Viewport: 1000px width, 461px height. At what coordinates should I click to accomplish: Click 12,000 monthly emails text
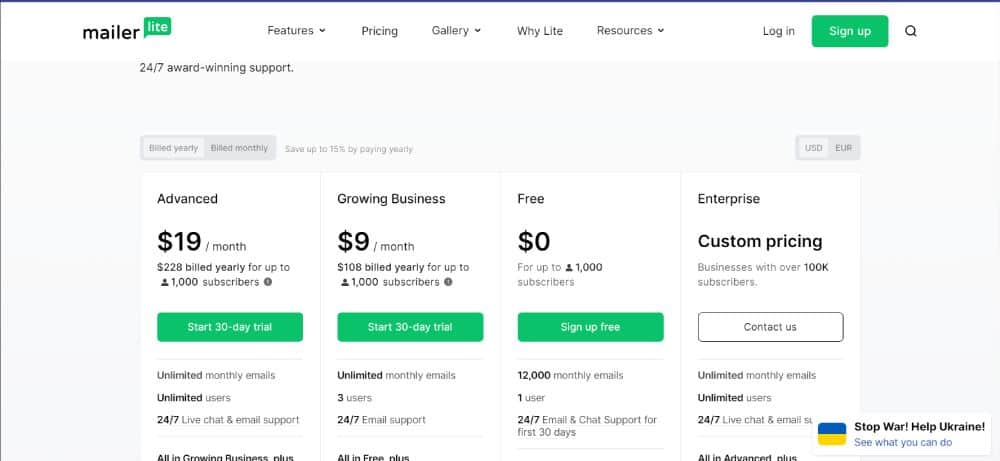[570, 376]
